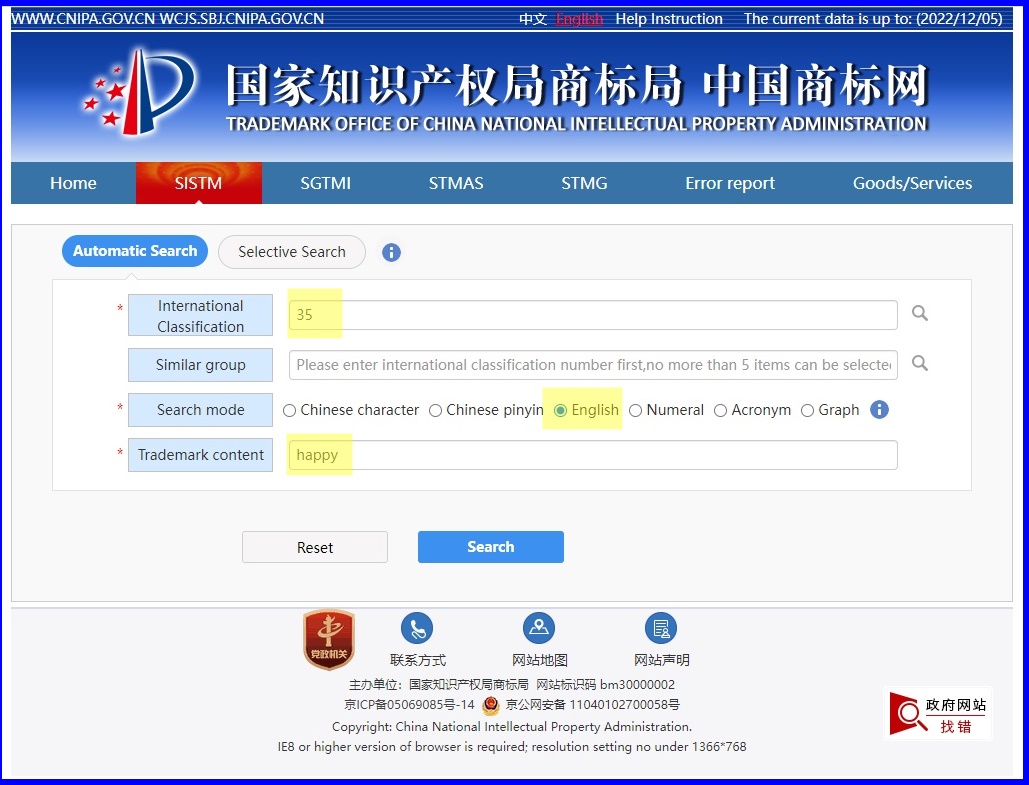Focus the International Classification input field

[x=593, y=315]
